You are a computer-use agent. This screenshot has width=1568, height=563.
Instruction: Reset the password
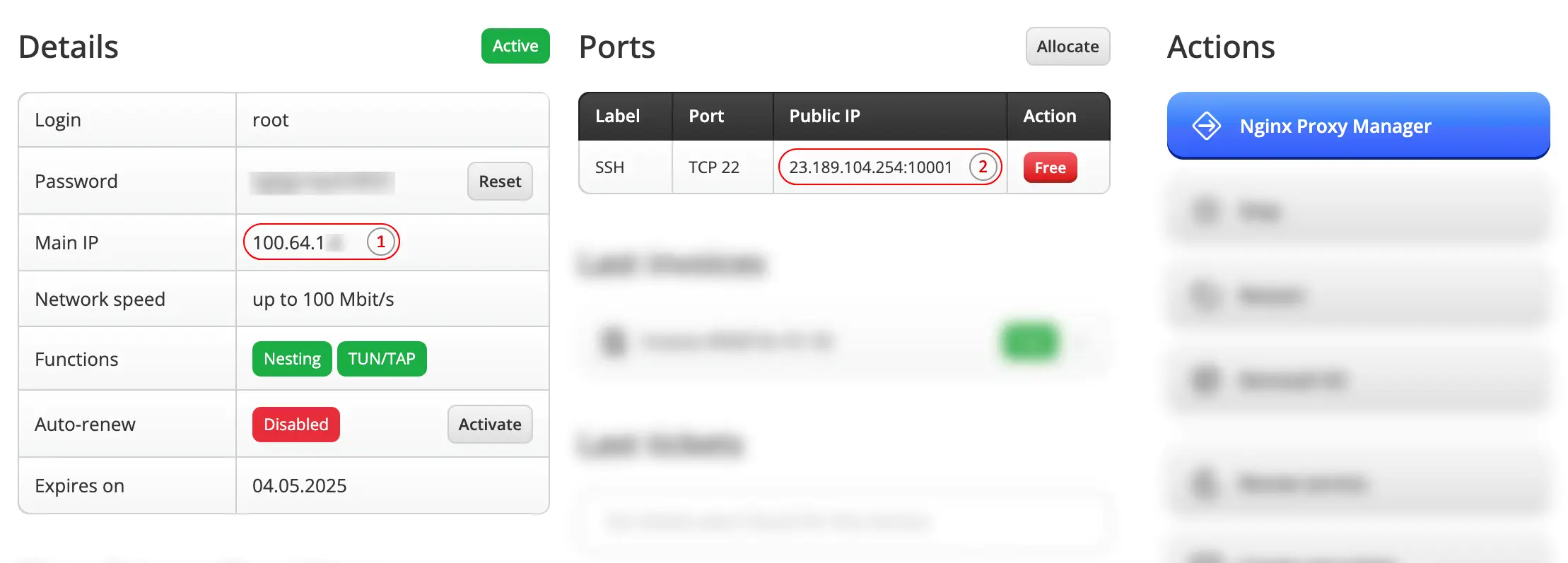click(500, 182)
